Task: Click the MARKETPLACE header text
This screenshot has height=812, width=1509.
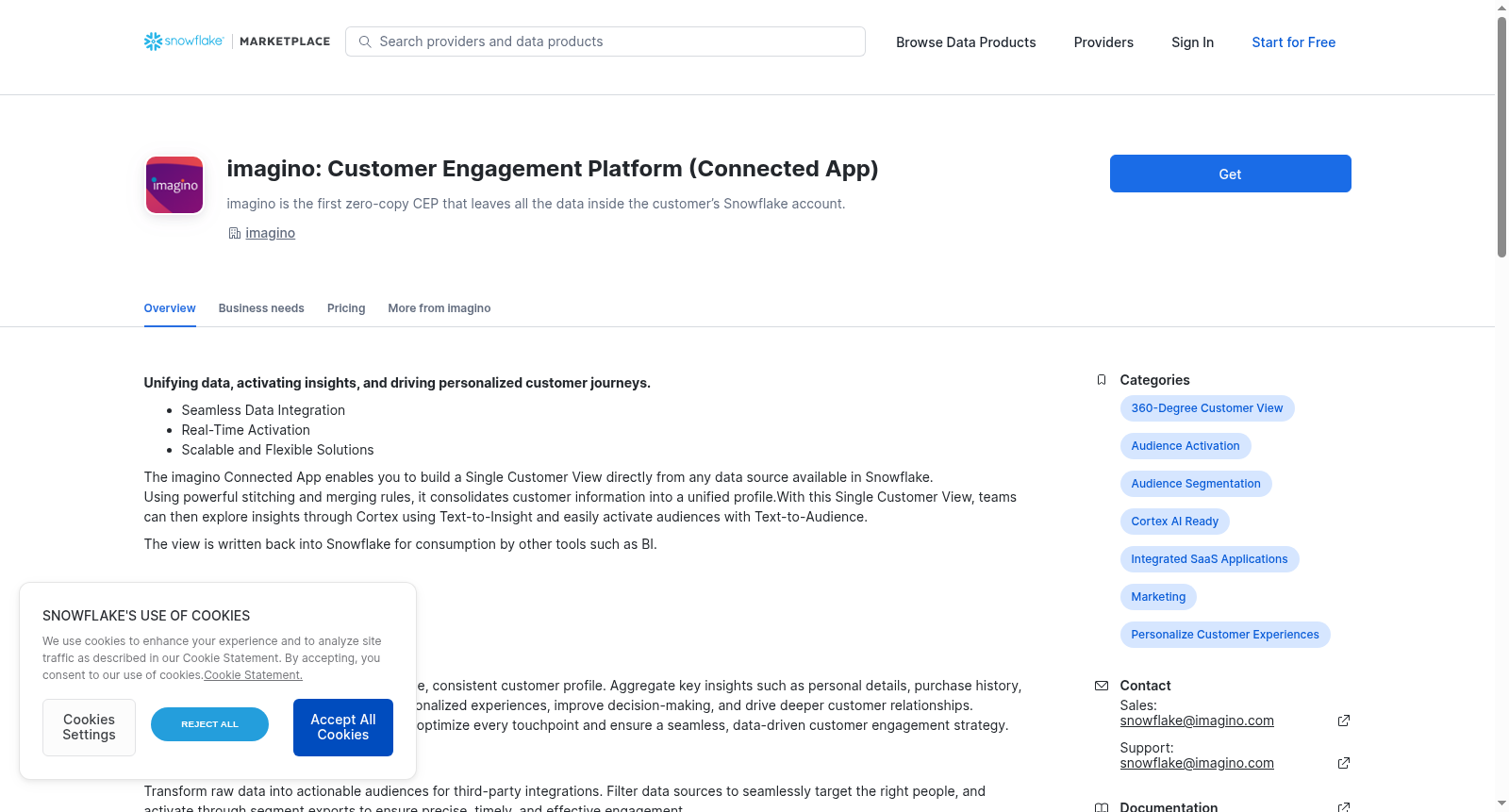Action: (x=285, y=41)
